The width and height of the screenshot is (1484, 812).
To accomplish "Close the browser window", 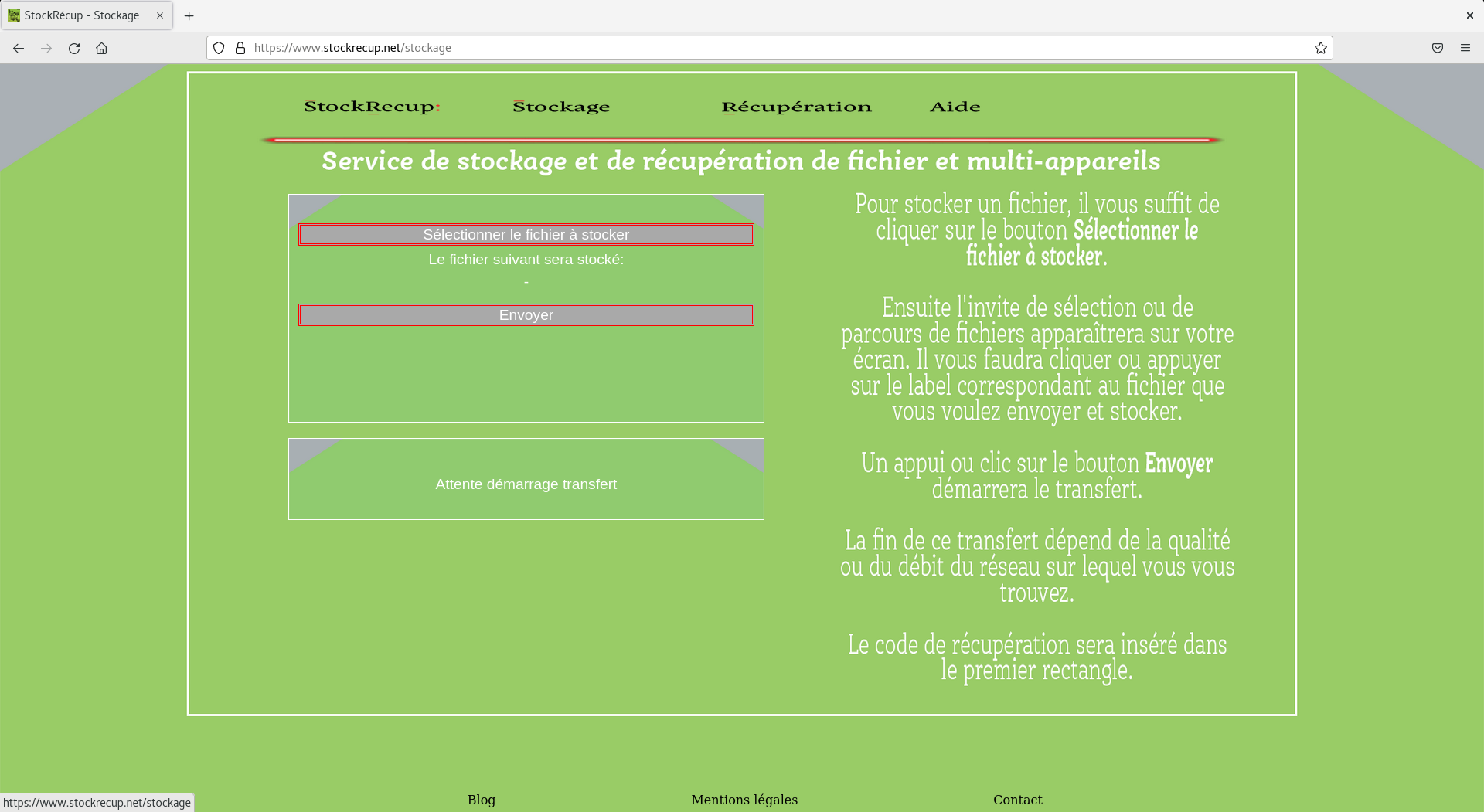I will [1470, 15].
